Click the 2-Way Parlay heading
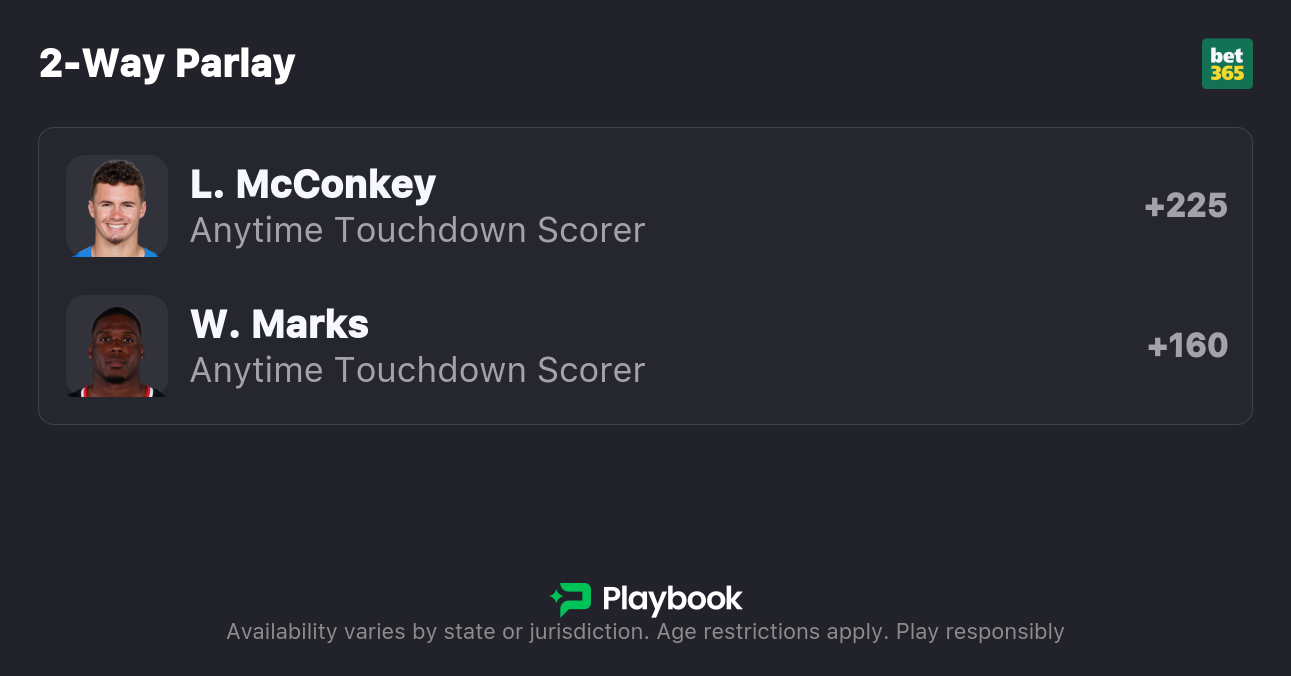This screenshot has width=1291, height=676. pyautogui.click(x=167, y=63)
